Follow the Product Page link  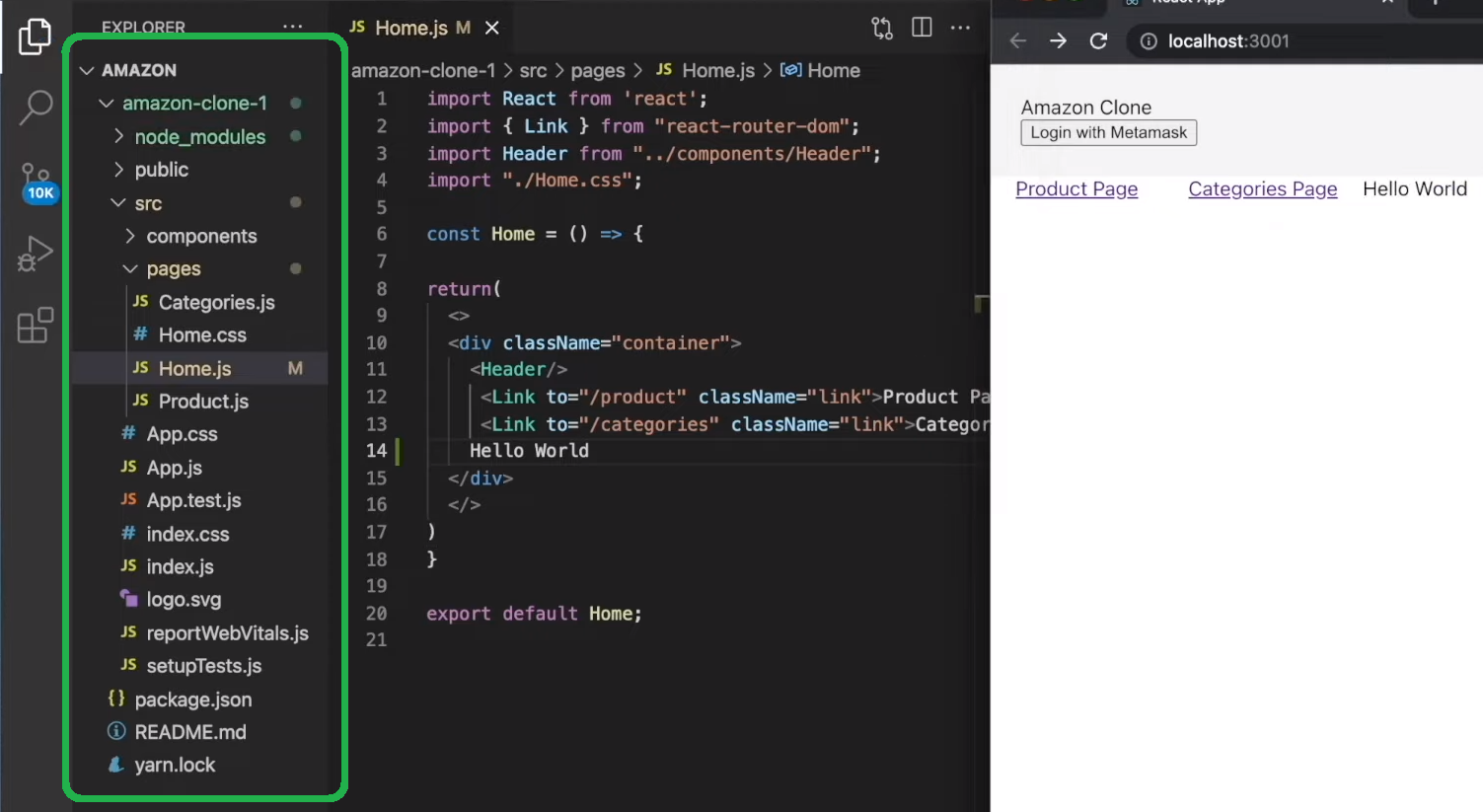[1076, 189]
